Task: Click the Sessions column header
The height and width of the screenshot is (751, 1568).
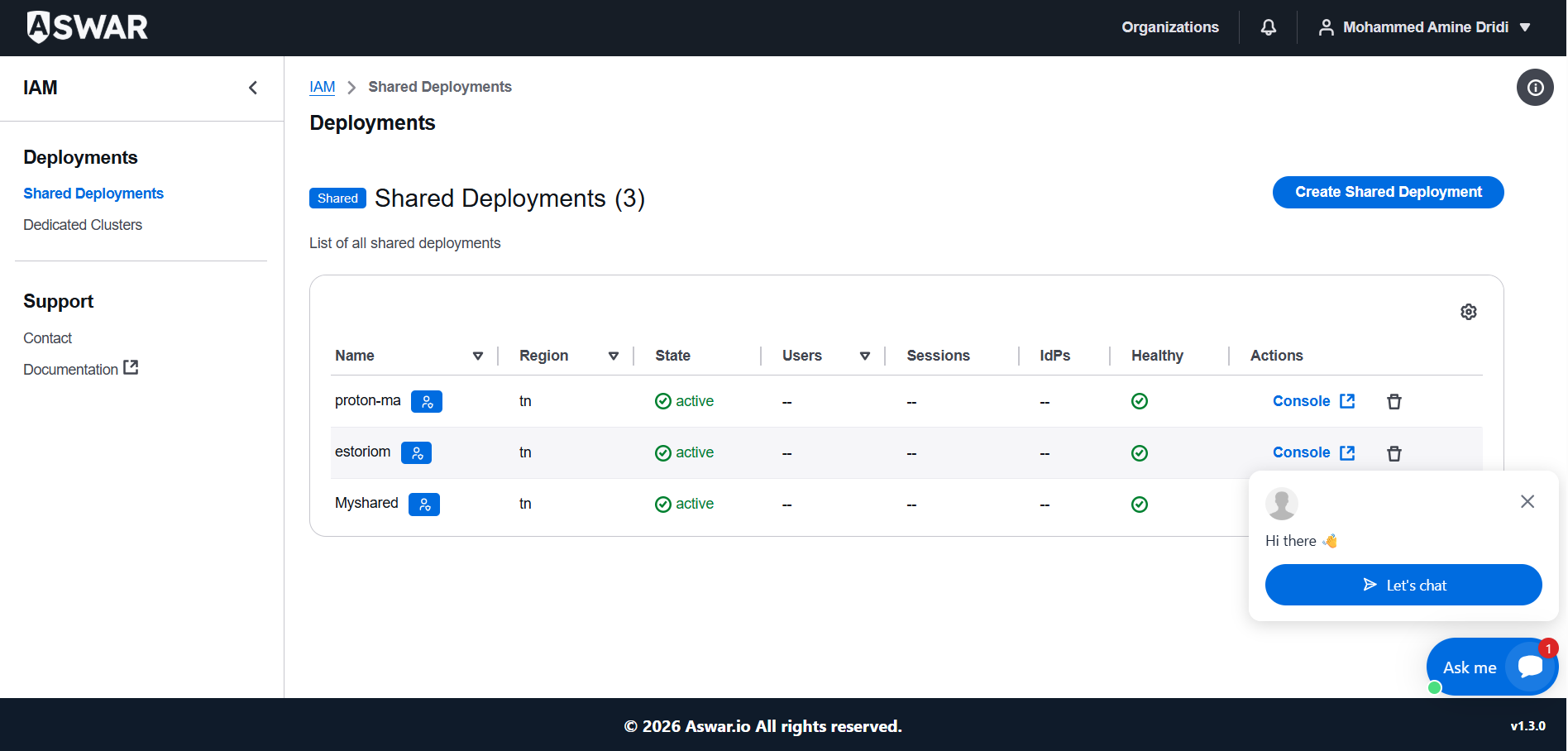Action: point(938,356)
